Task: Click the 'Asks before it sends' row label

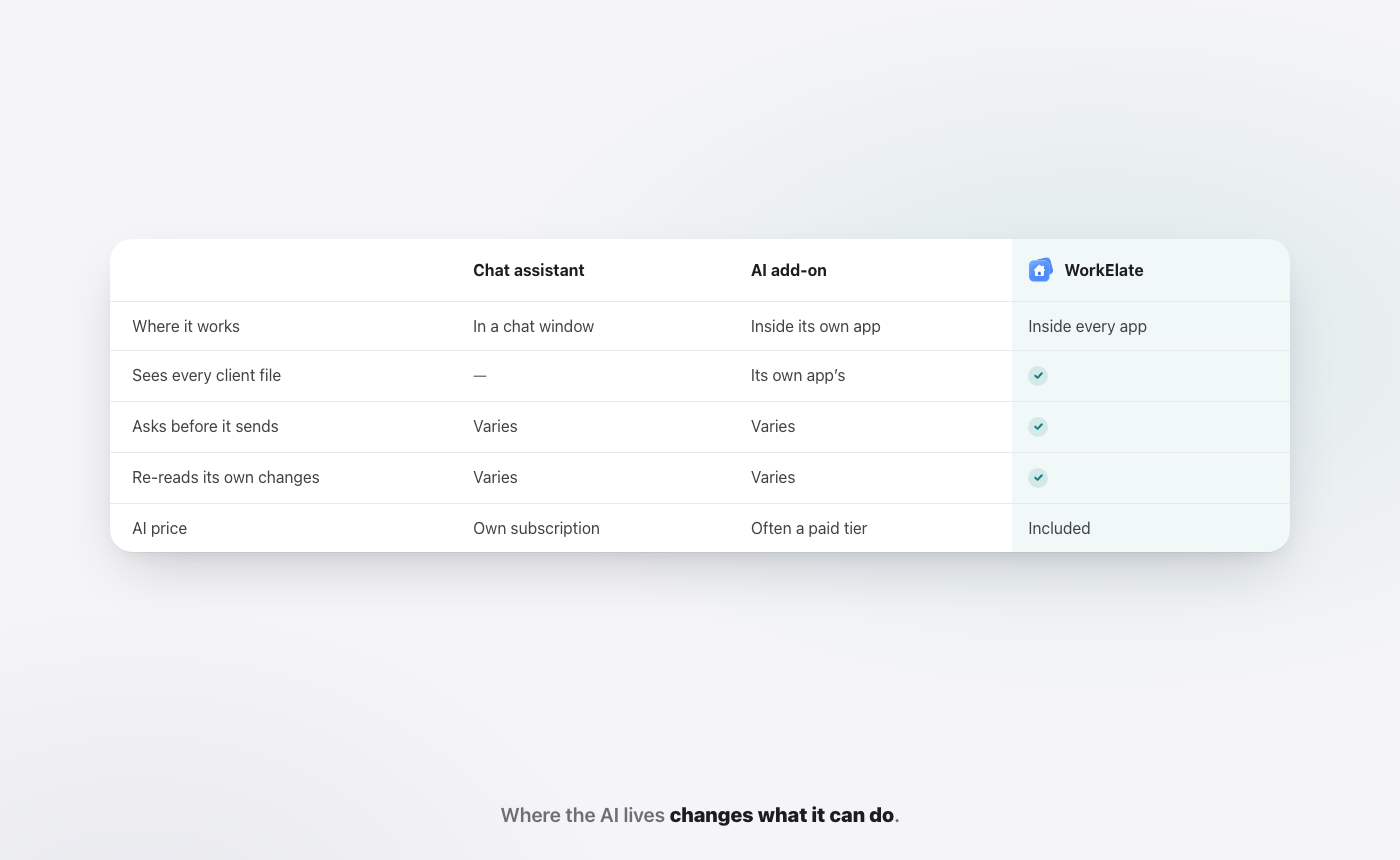Action: (x=205, y=426)
